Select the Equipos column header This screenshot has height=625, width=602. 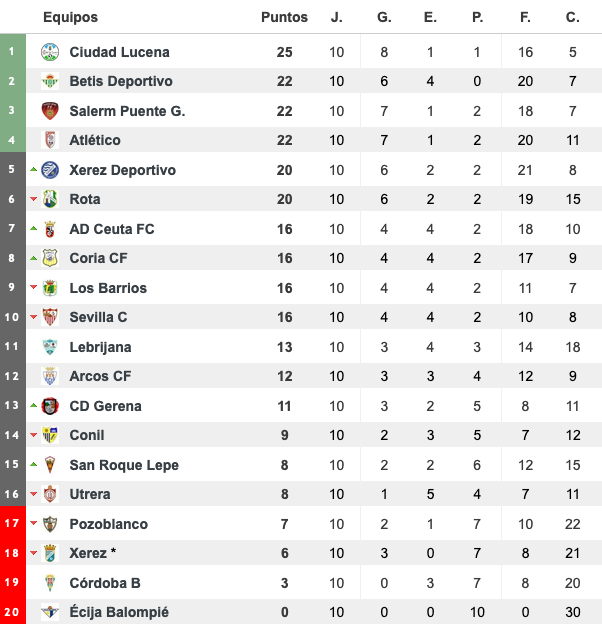(71, 17)
